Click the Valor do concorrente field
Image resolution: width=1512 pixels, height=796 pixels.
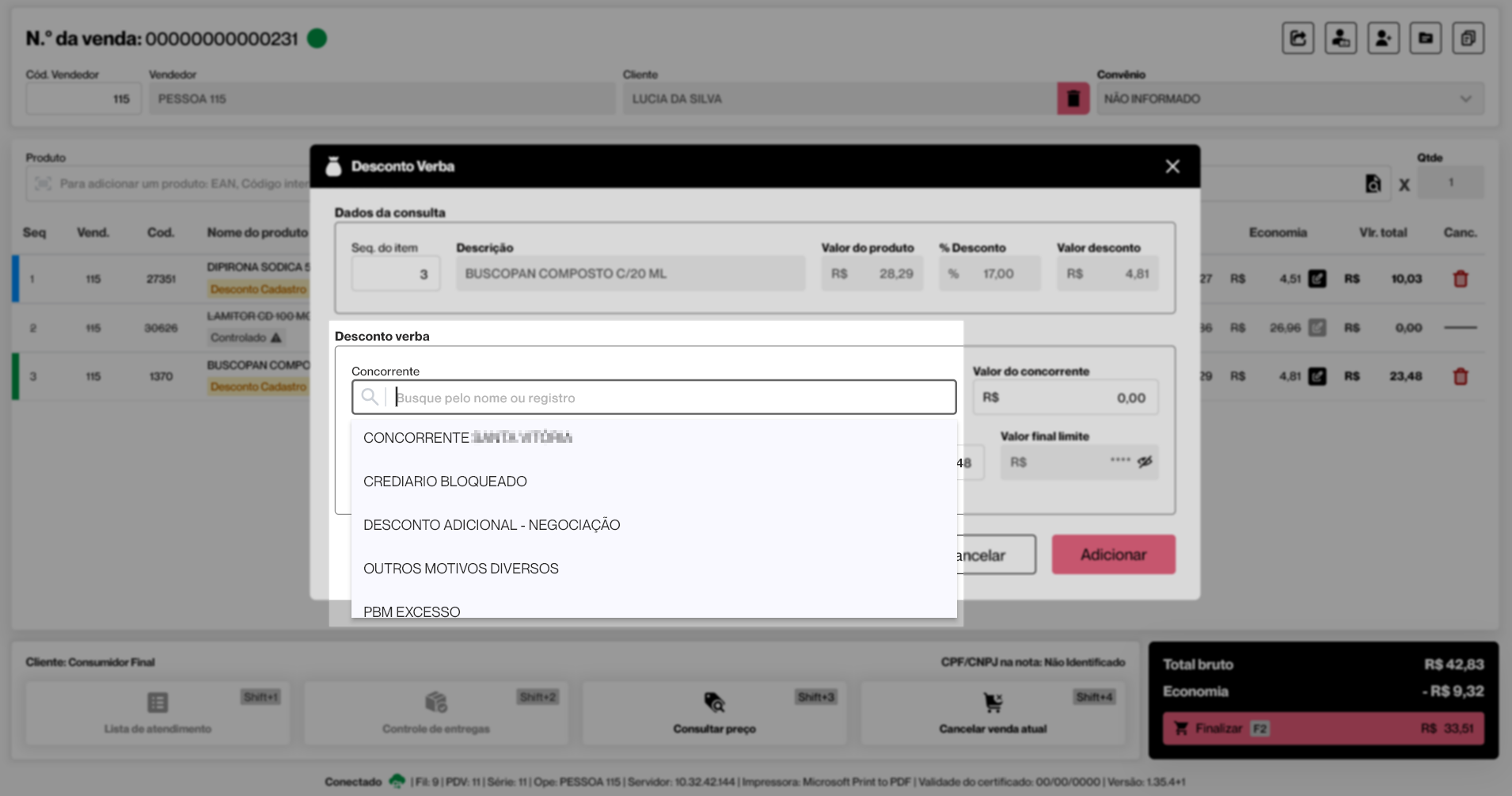[x=1064, y=398]
